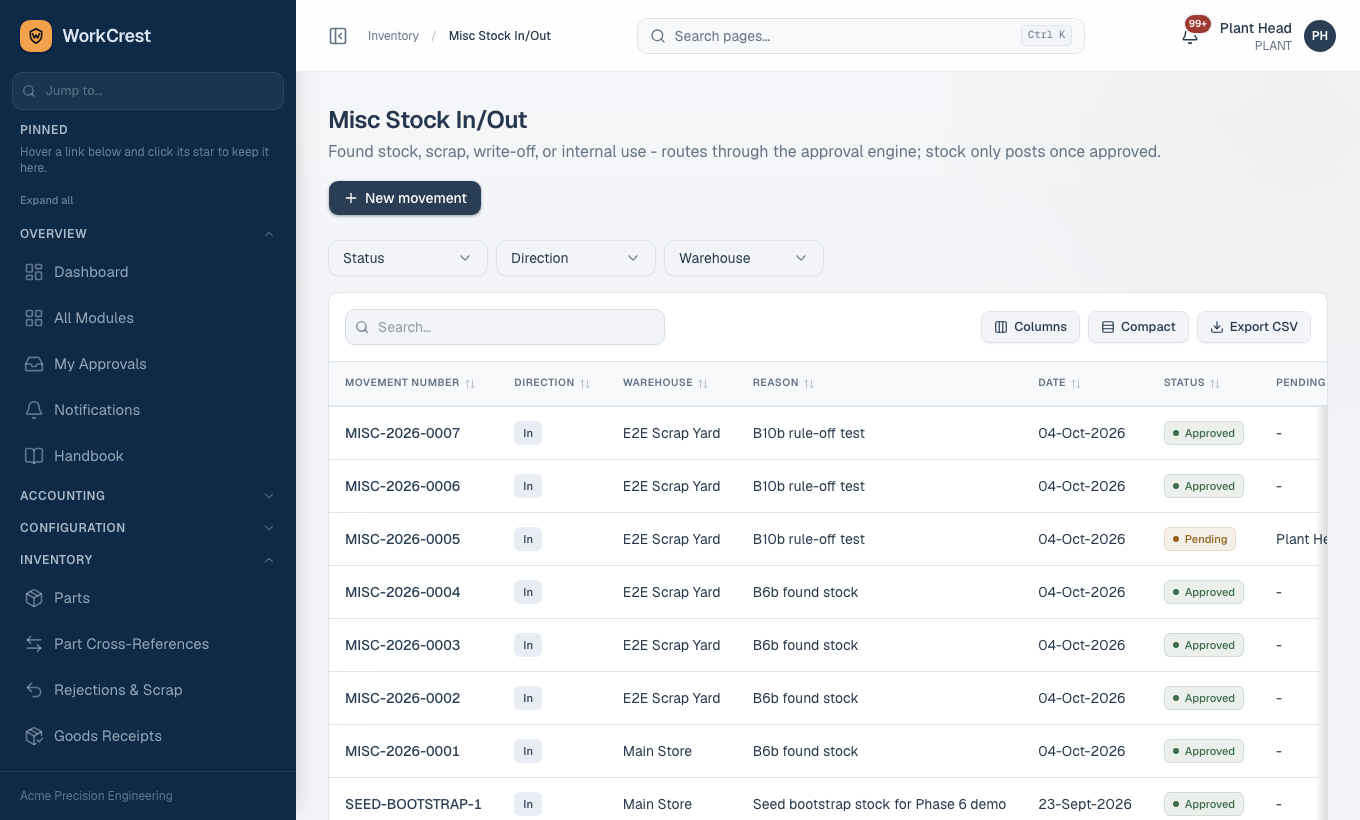This screenshot has width=1360, height=820.
Task: Click the table Search field
Action: click(x=505, y=327)
